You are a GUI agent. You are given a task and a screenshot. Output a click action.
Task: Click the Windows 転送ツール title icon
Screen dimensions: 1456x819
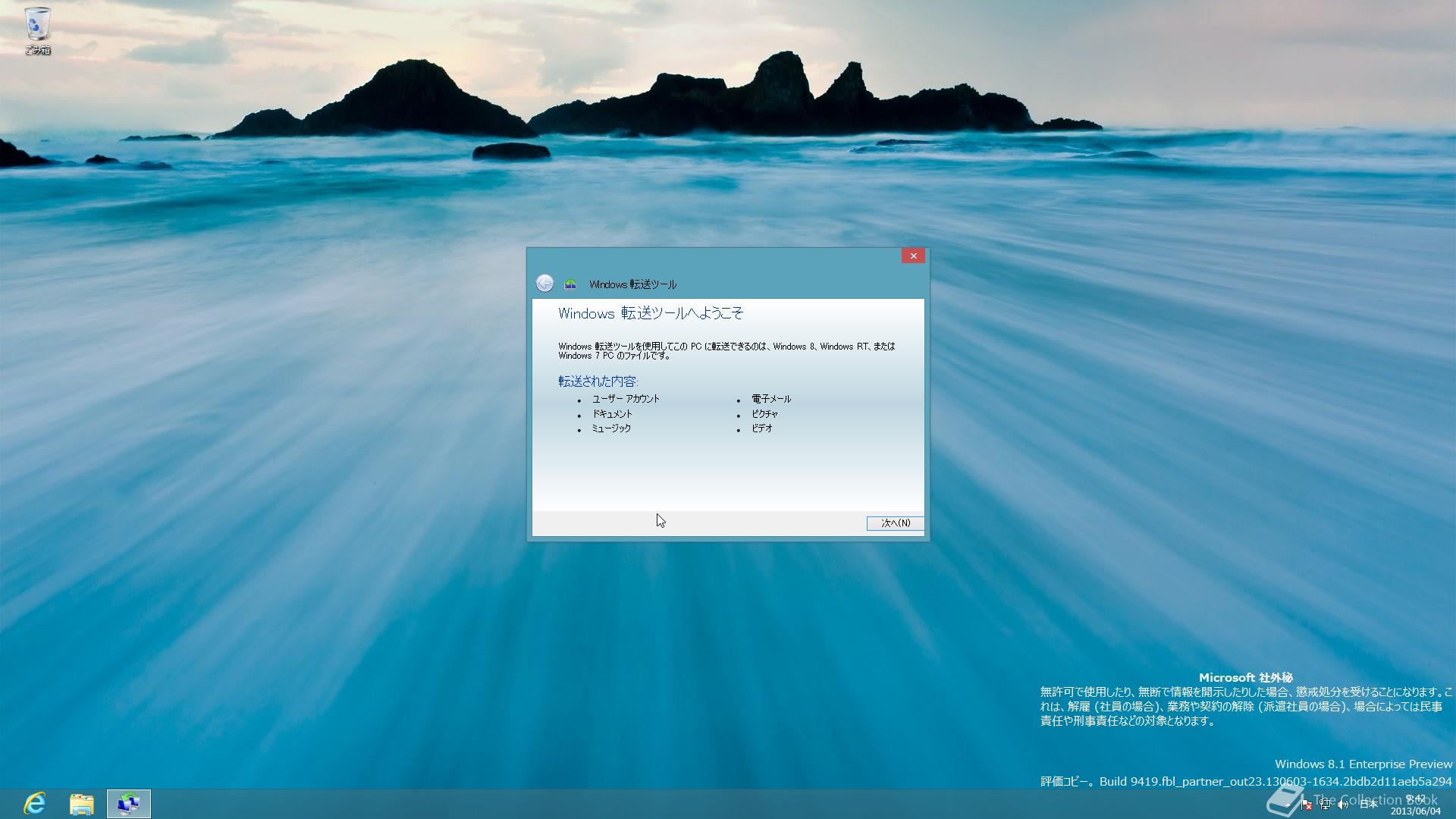pos(570,284)
